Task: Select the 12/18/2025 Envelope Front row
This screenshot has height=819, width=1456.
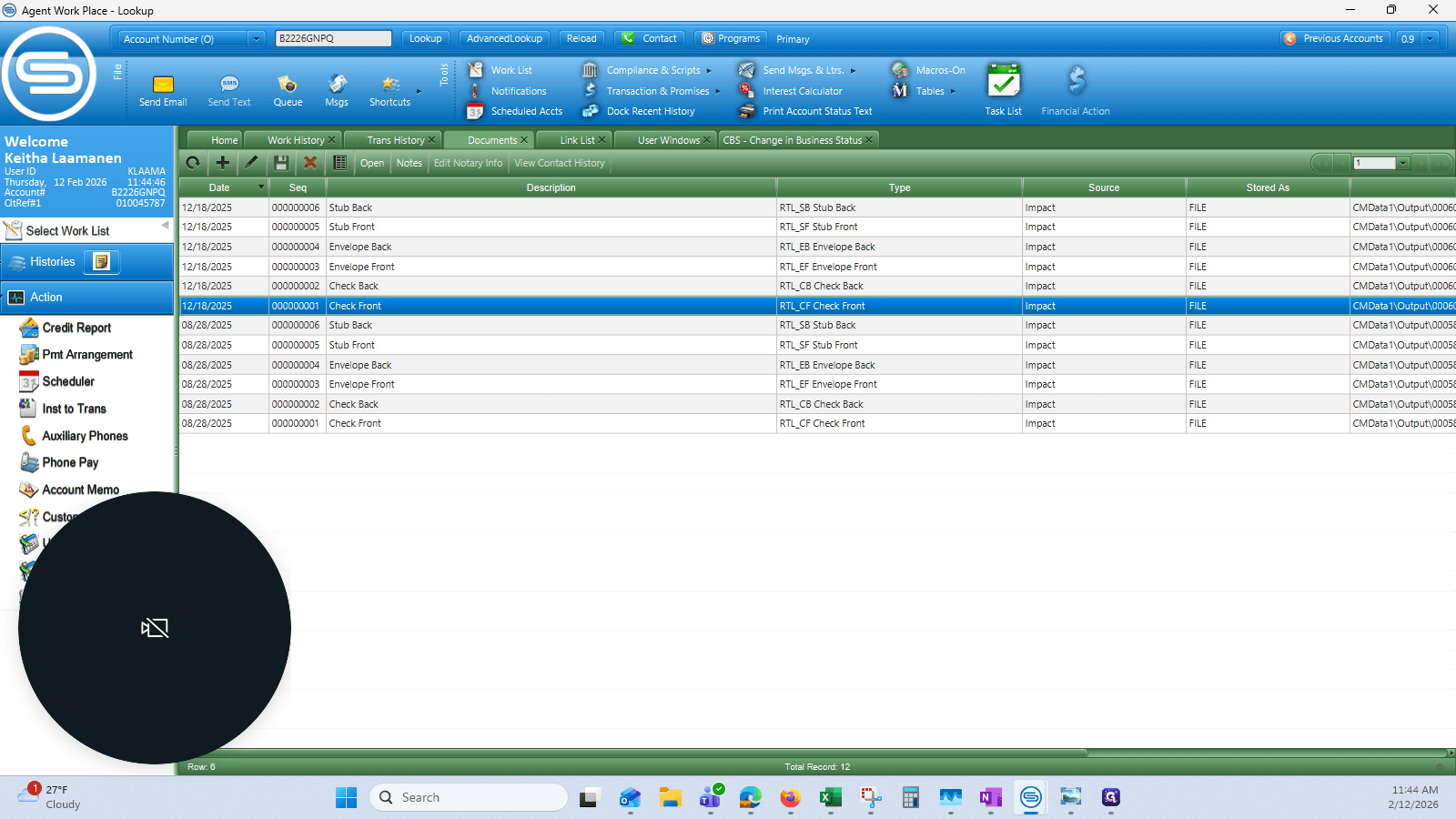Action: point(817,267)
